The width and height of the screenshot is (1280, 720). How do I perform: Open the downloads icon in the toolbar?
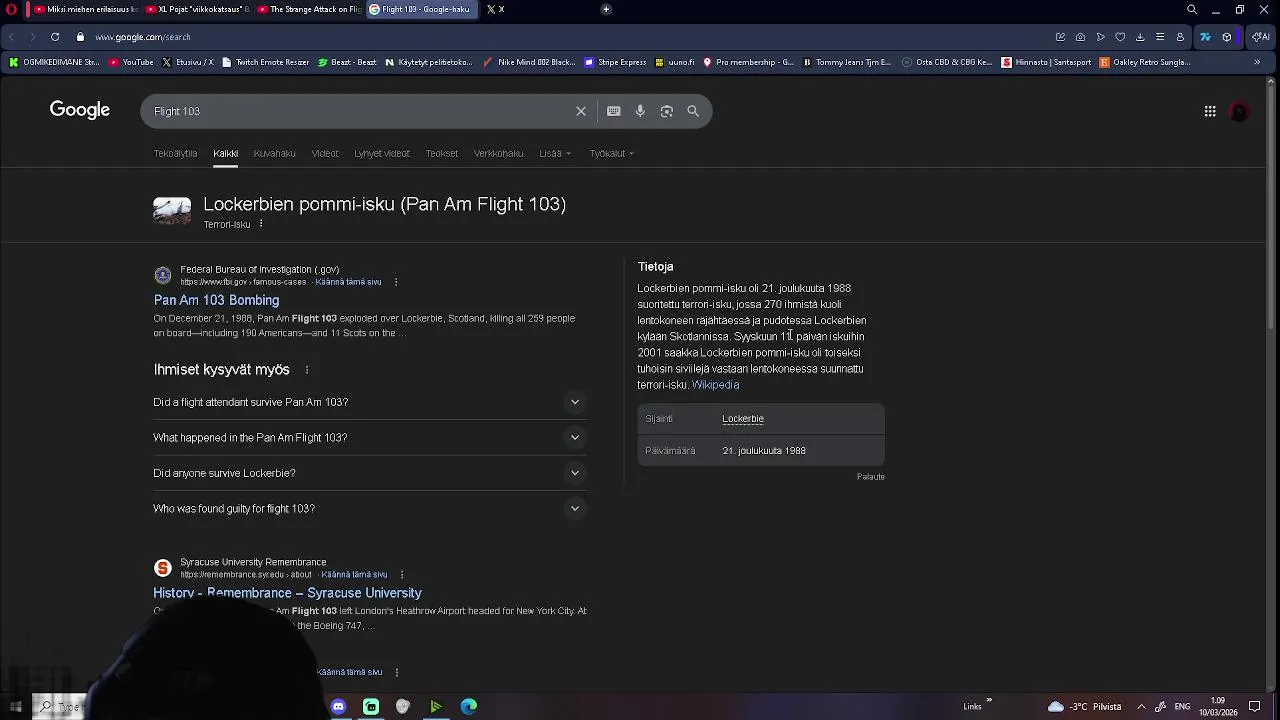pos(1140,37)
